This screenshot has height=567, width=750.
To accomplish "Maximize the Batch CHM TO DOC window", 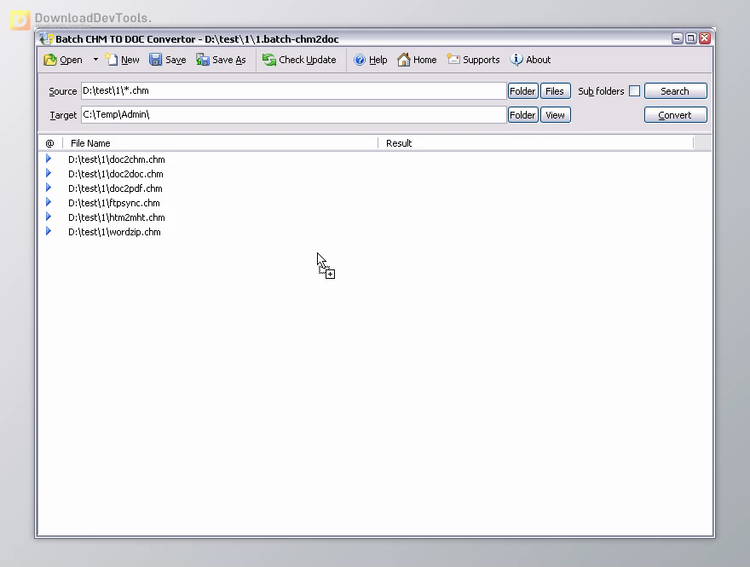I will pyautogui.click(x=691, y=38).
